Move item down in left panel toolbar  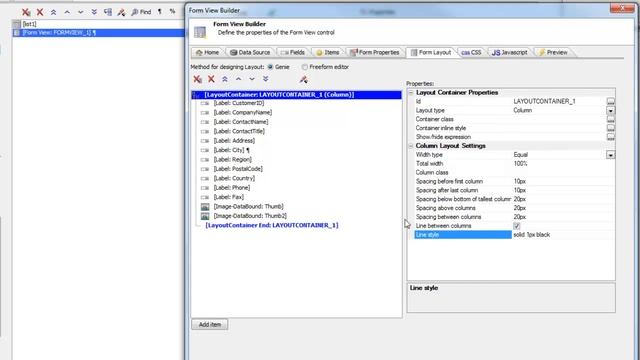[80, 12]
